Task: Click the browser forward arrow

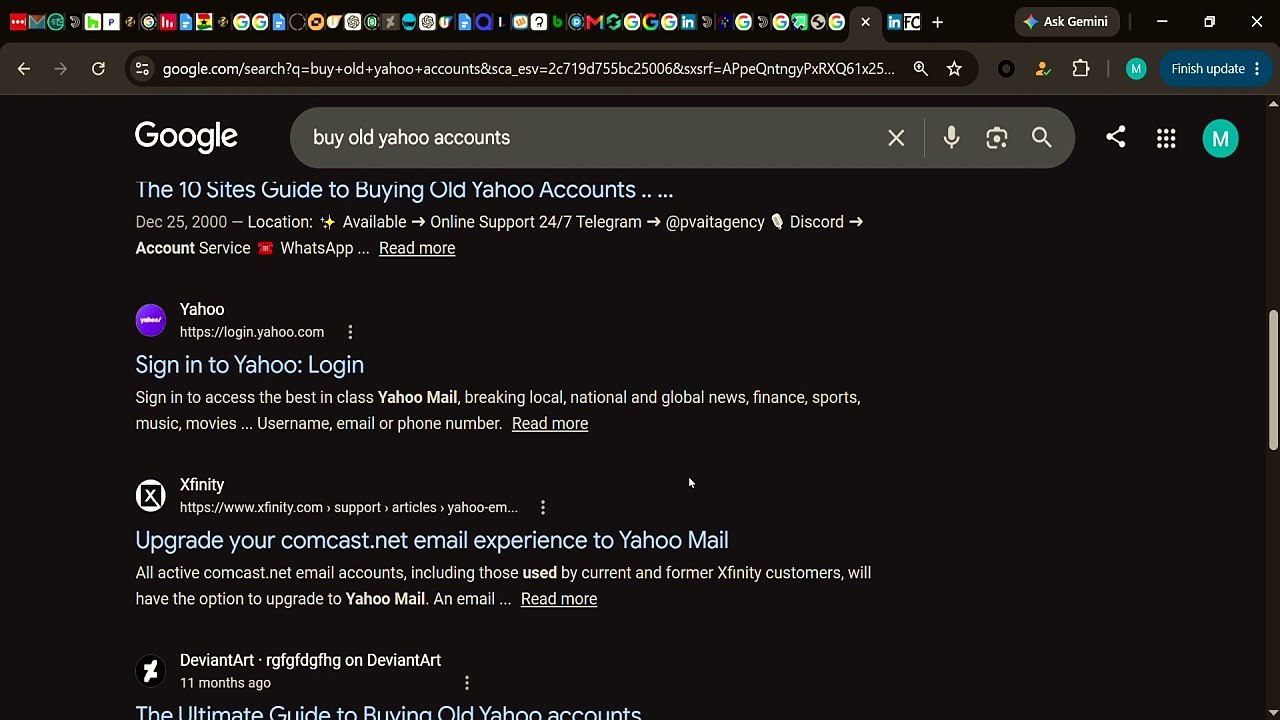Action: click(x=61, y=69)
